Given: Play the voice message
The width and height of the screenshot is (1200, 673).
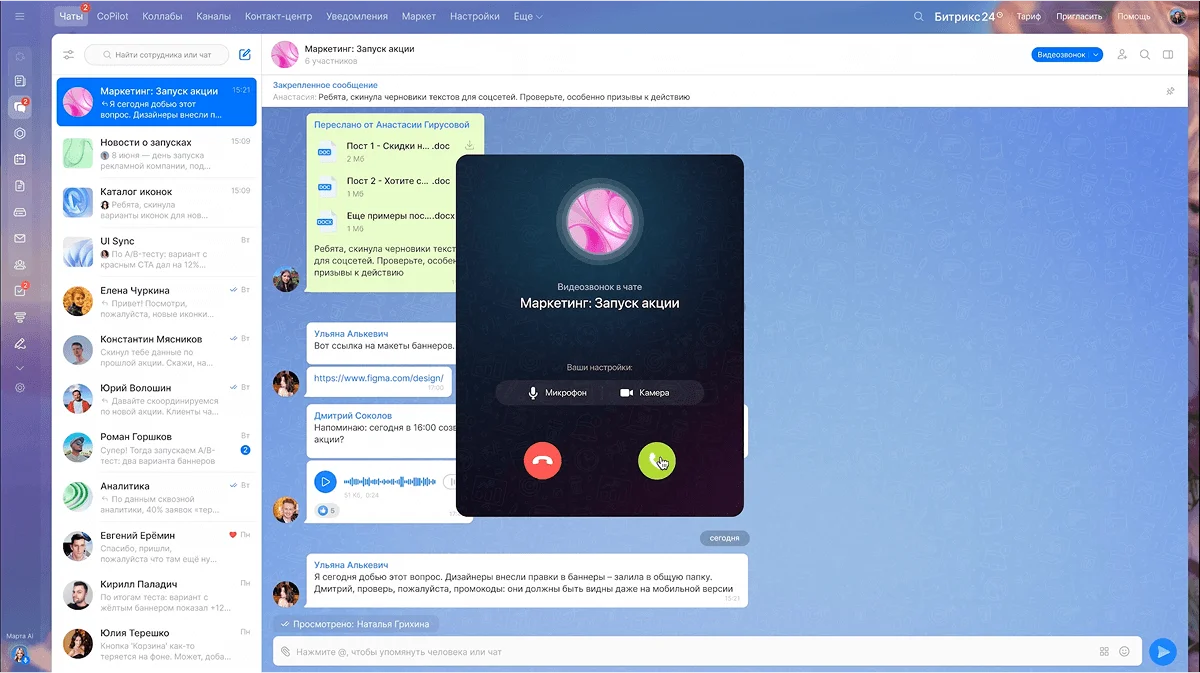Looking at the screenshot, I should click(325, 482).
